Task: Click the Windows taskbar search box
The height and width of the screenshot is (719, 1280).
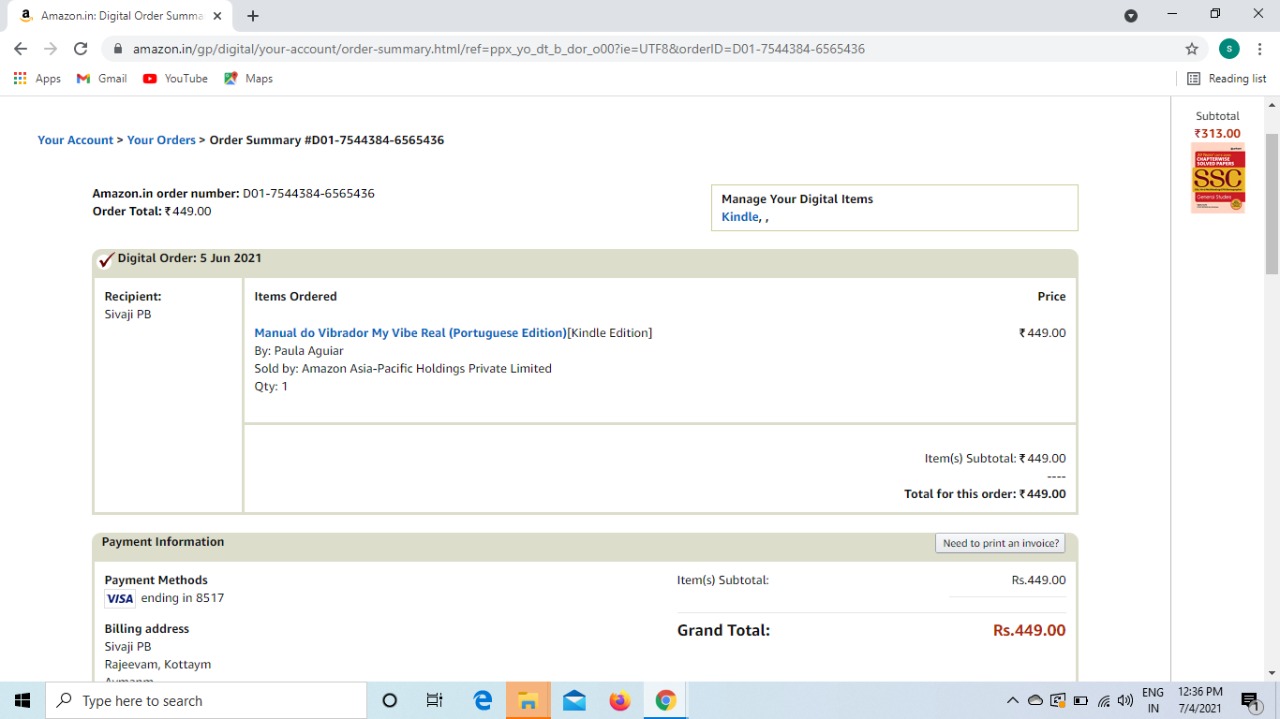Action: [x=207, y=701]
